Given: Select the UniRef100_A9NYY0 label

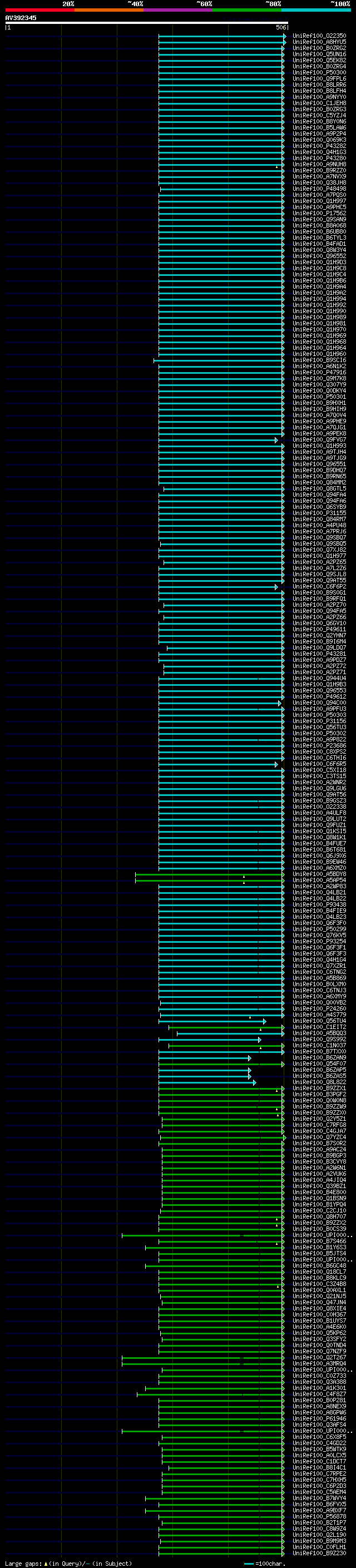Looking at the screenshot, I should coord(319,97).
